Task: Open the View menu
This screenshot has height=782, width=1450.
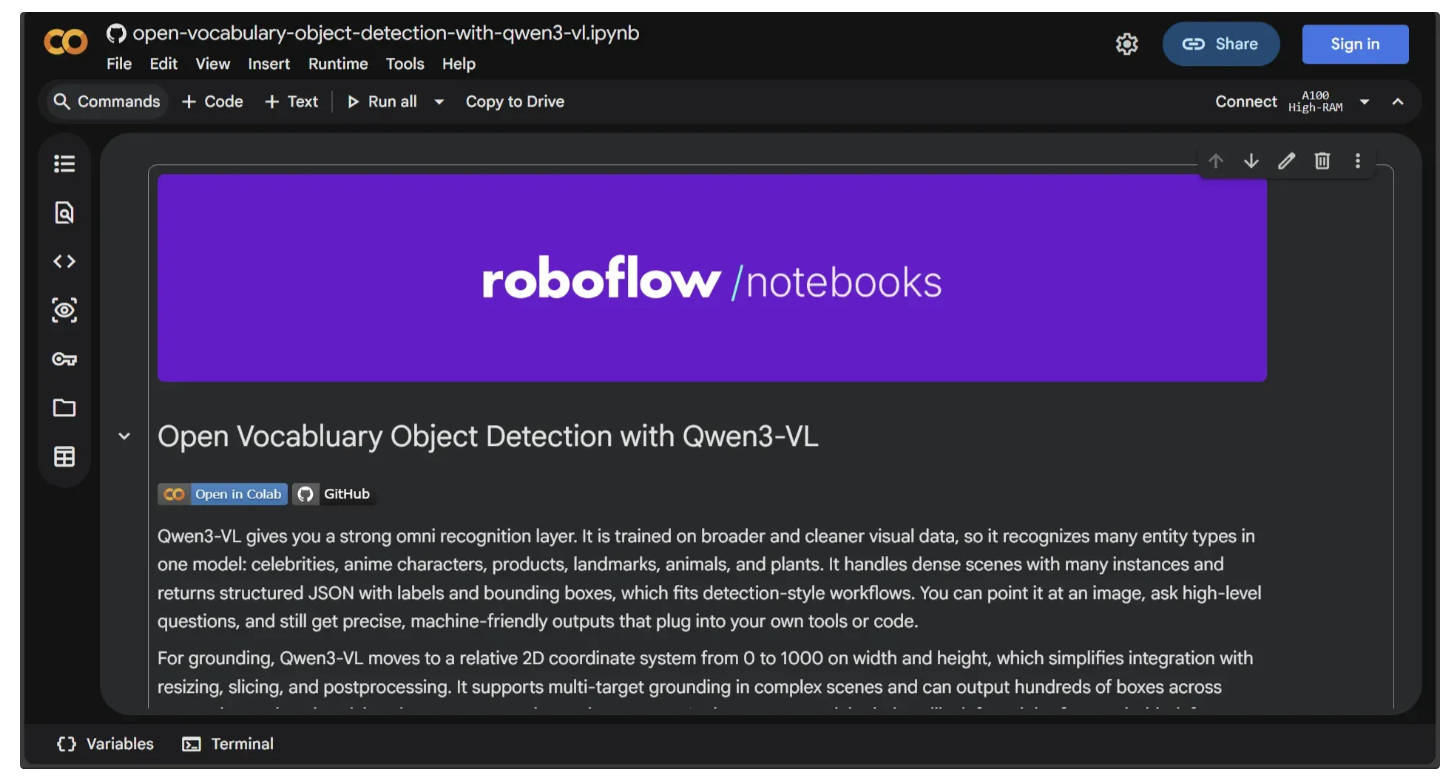Action: tap(213, 64)
